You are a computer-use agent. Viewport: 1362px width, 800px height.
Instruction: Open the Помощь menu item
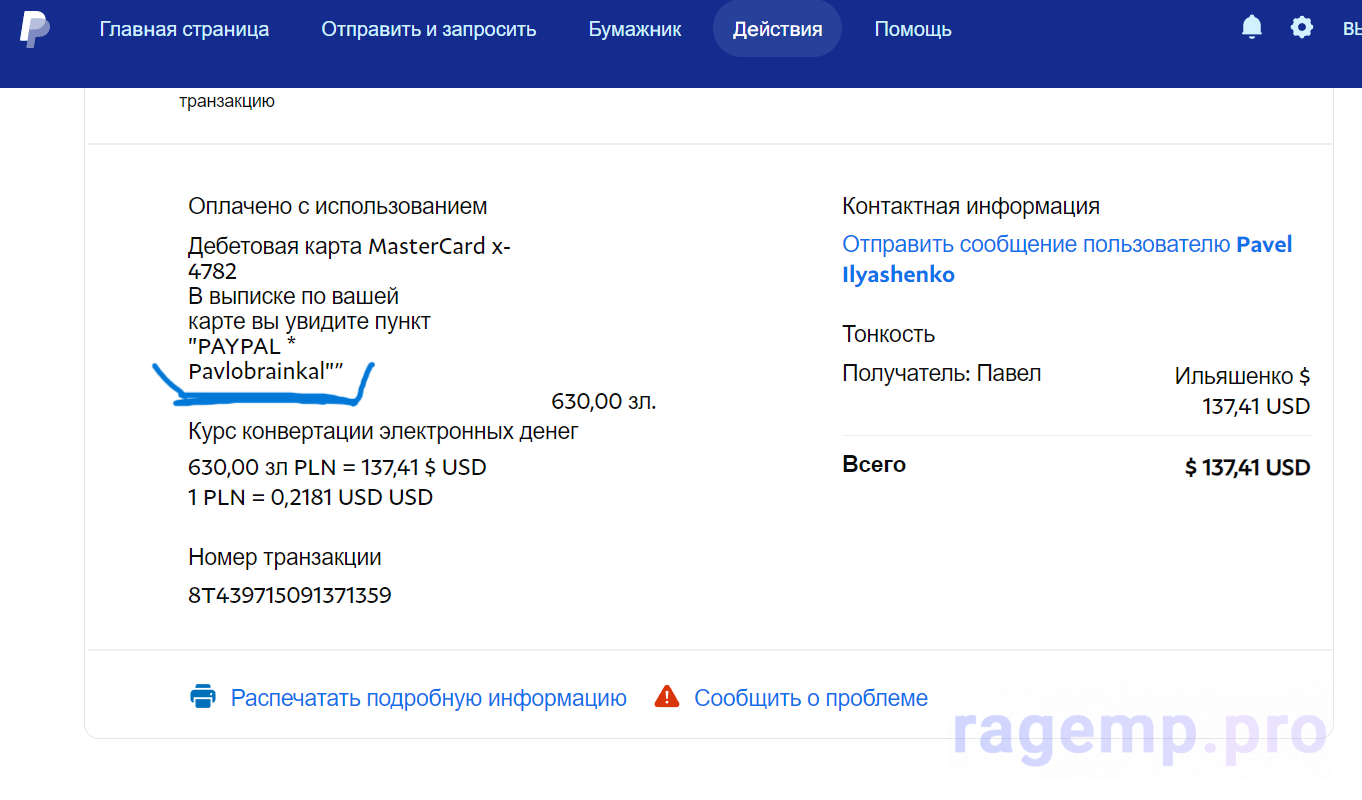(x=913, y=29)
